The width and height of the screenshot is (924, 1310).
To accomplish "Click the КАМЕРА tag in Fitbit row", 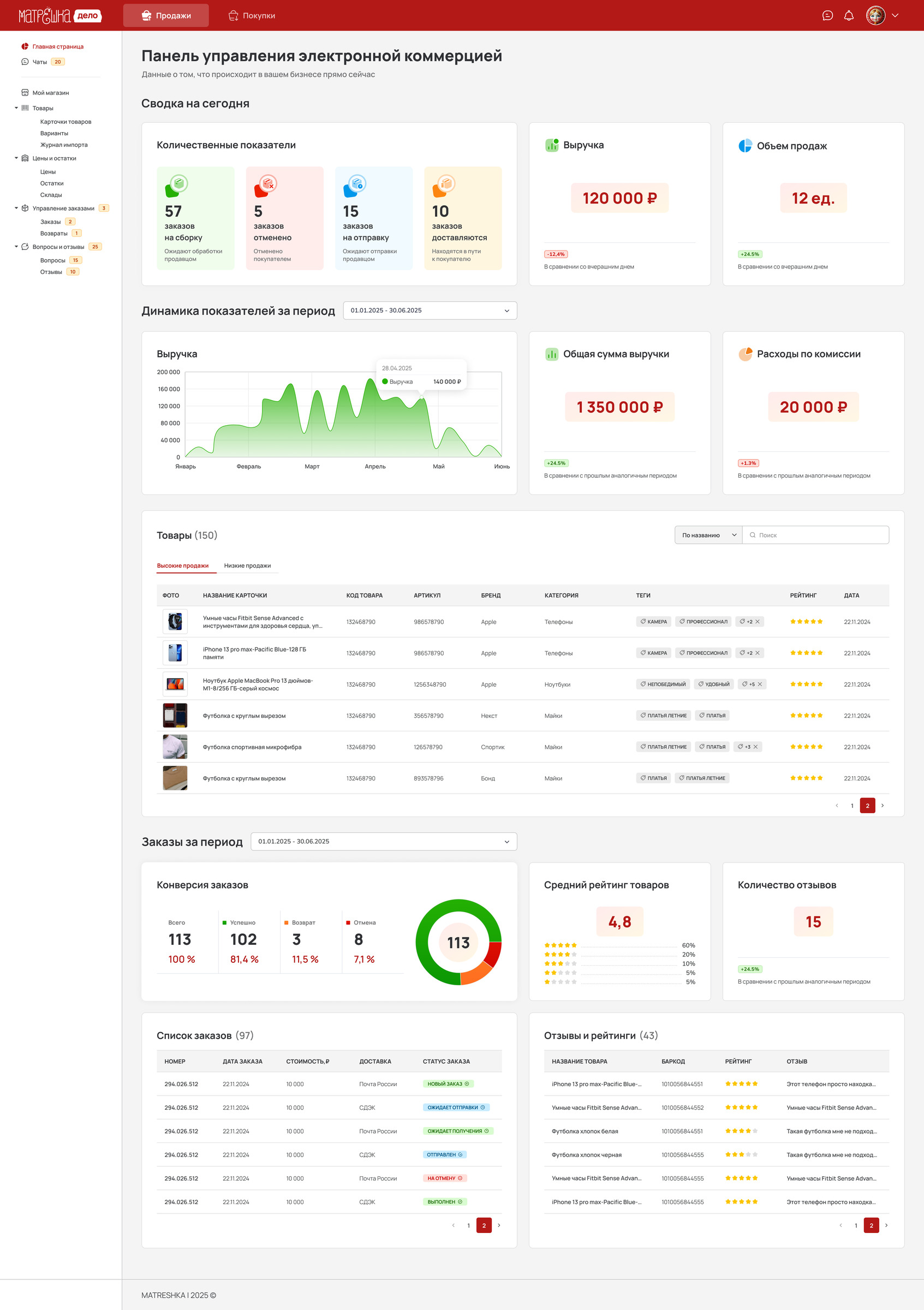I will pos(653,621).
